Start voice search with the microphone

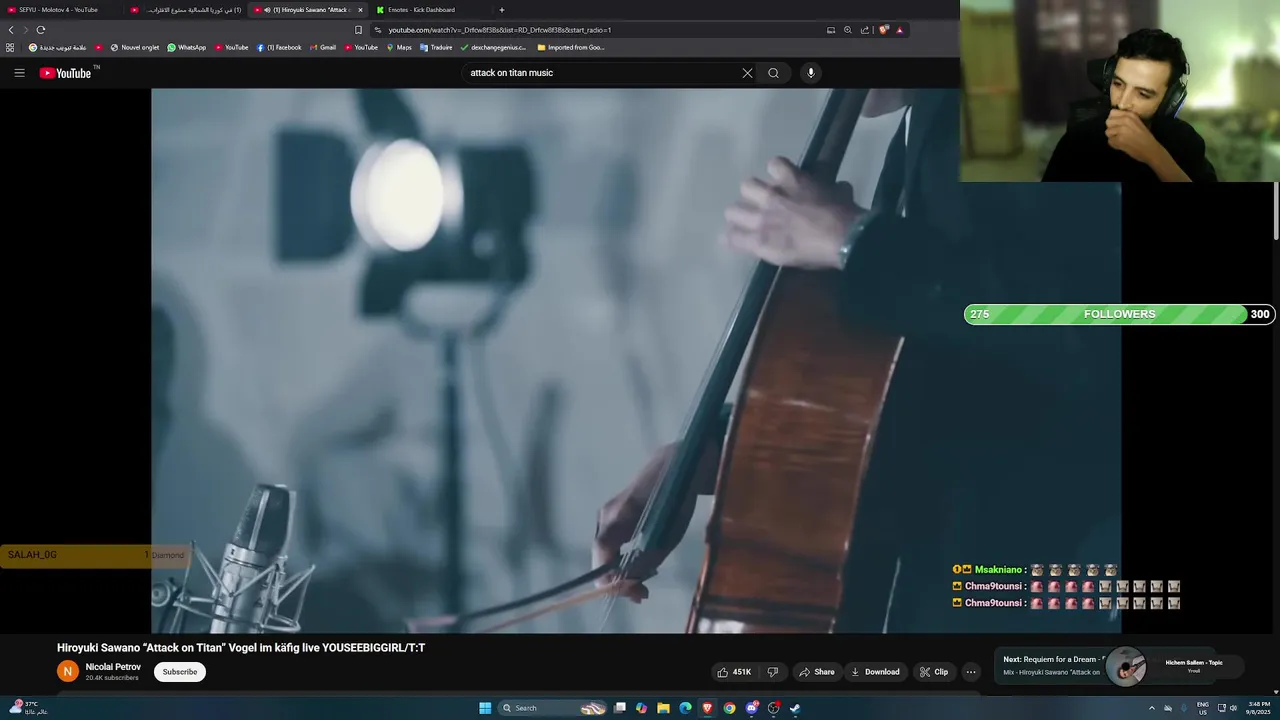point(811,73)
